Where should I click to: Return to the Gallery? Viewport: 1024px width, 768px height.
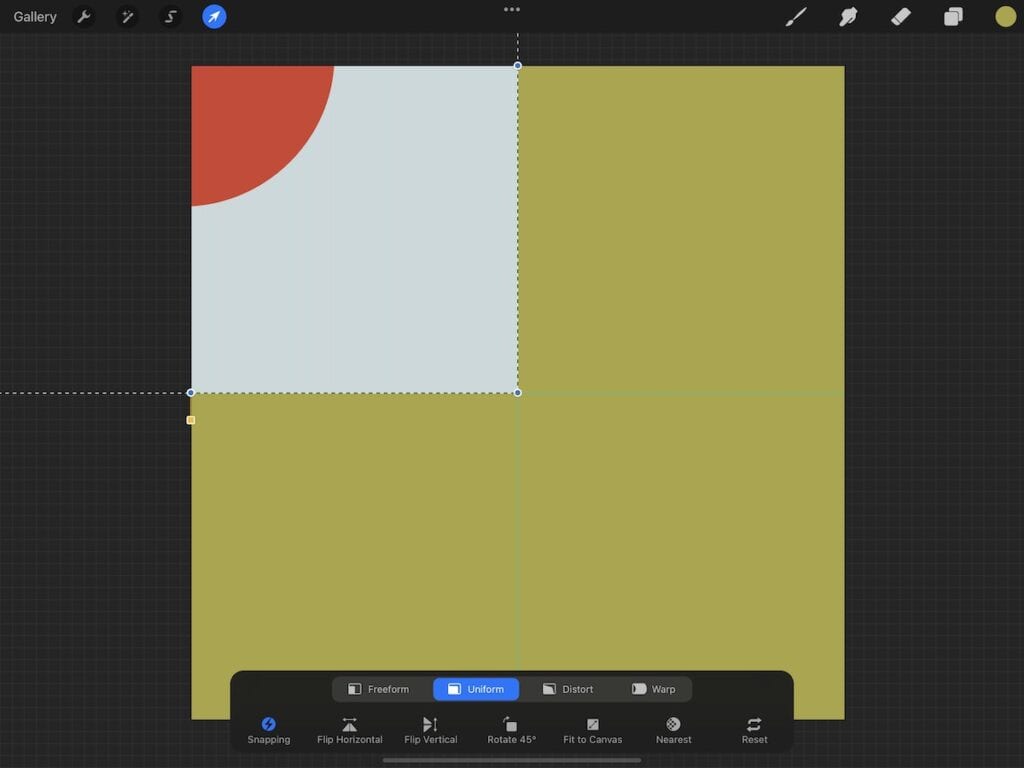34,16
